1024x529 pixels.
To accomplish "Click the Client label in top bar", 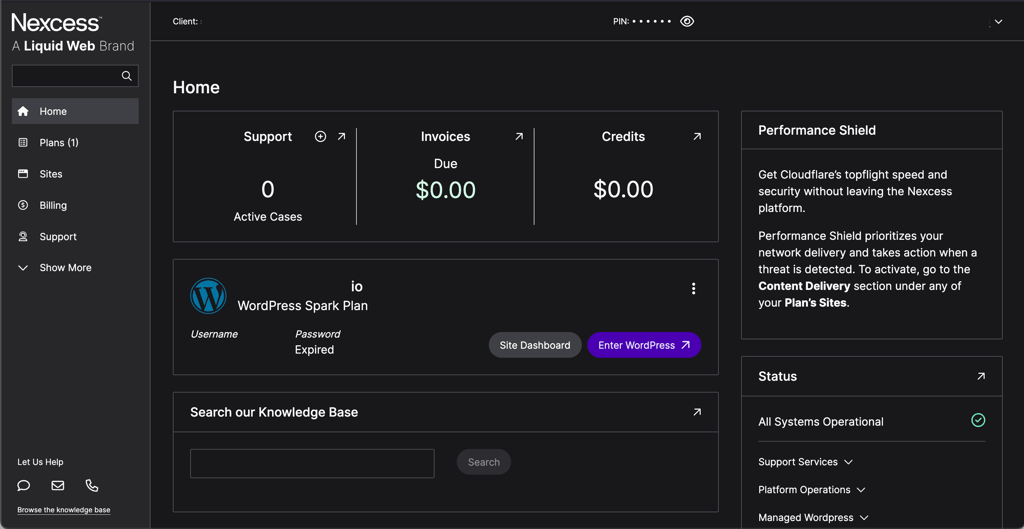I will click(x=185, y=22).
